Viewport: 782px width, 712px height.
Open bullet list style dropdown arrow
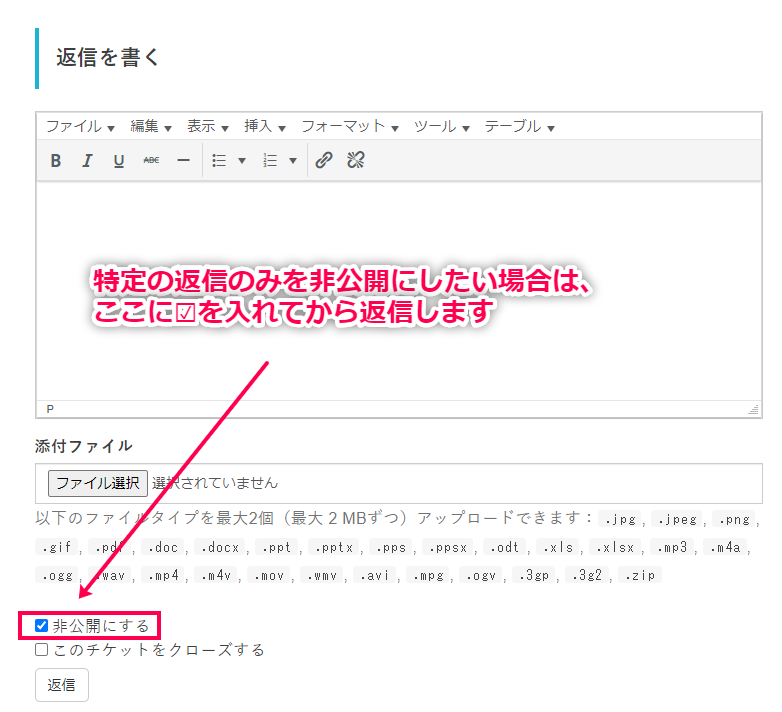tap(242, 161)
